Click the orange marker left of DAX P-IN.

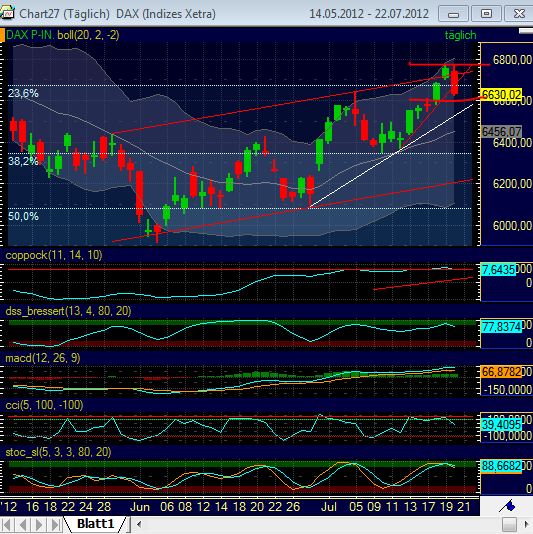[2, 35]
